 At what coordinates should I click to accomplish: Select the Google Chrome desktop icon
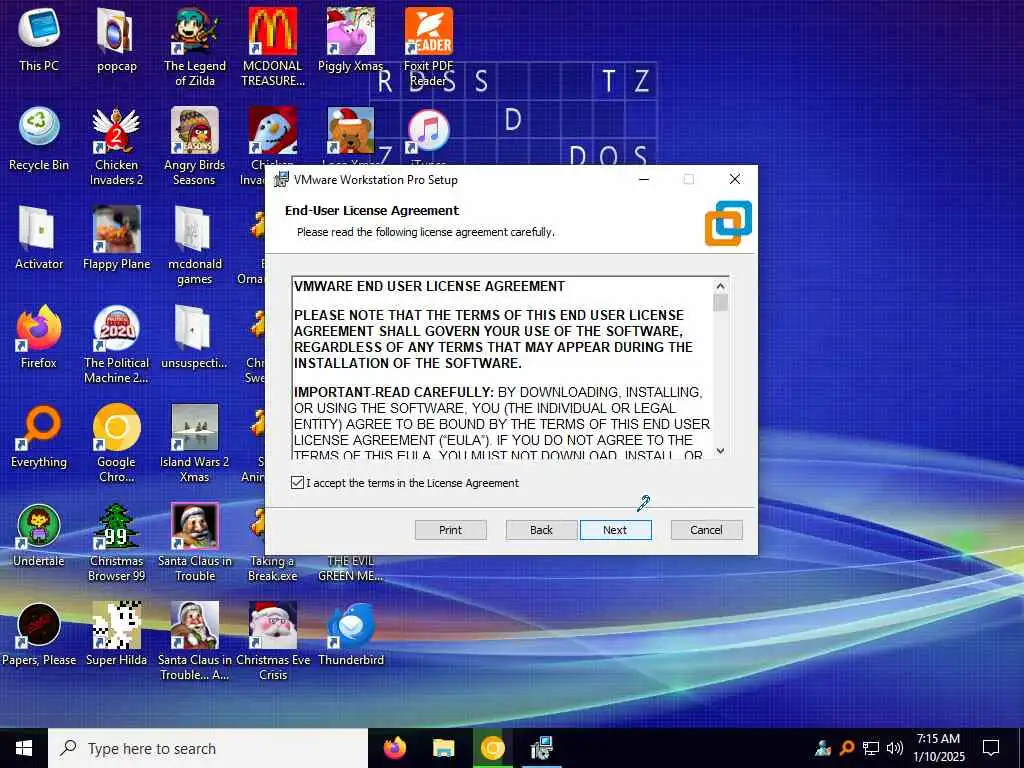click(116, 444)
